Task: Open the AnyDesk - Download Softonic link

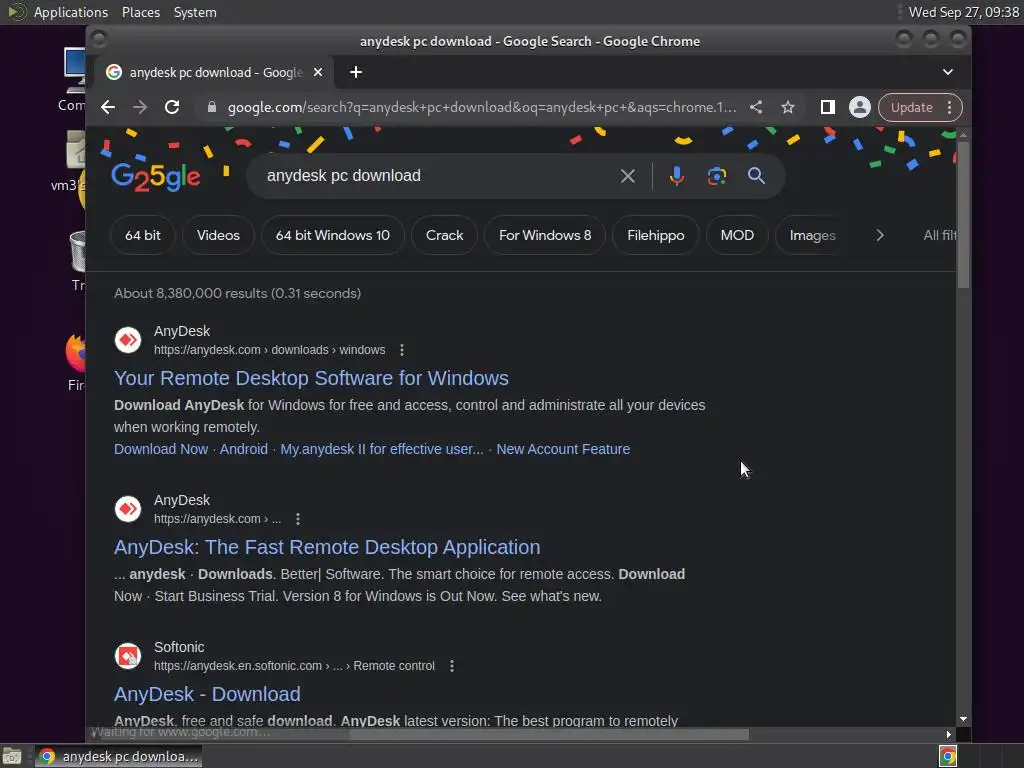Action: tap(207, 694)
